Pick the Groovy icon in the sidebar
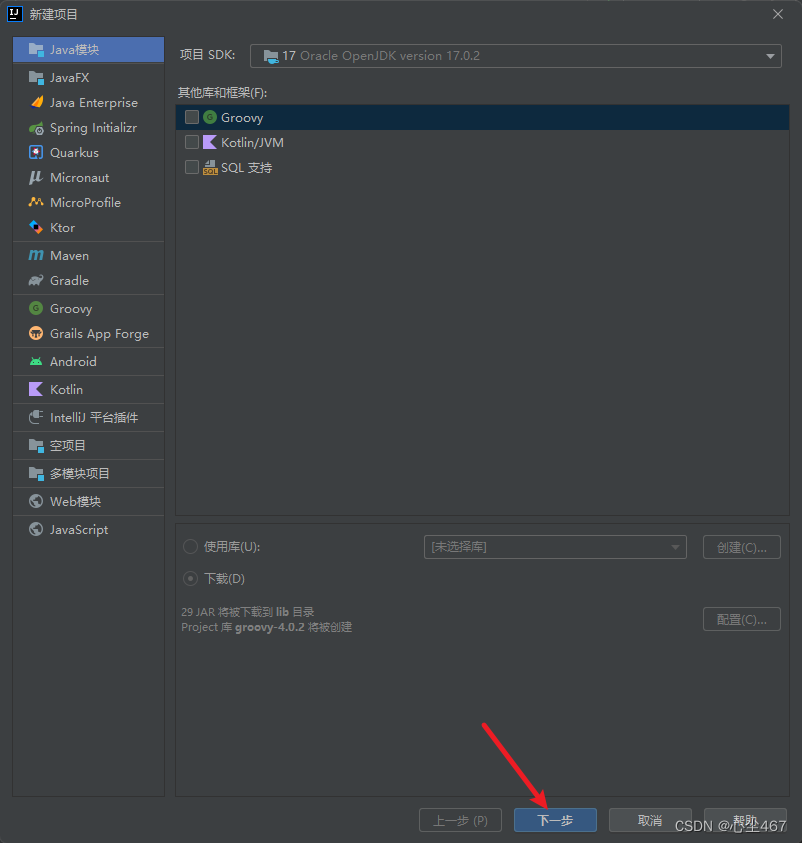Screen dimensions: 802x843 tap(36, 309)
